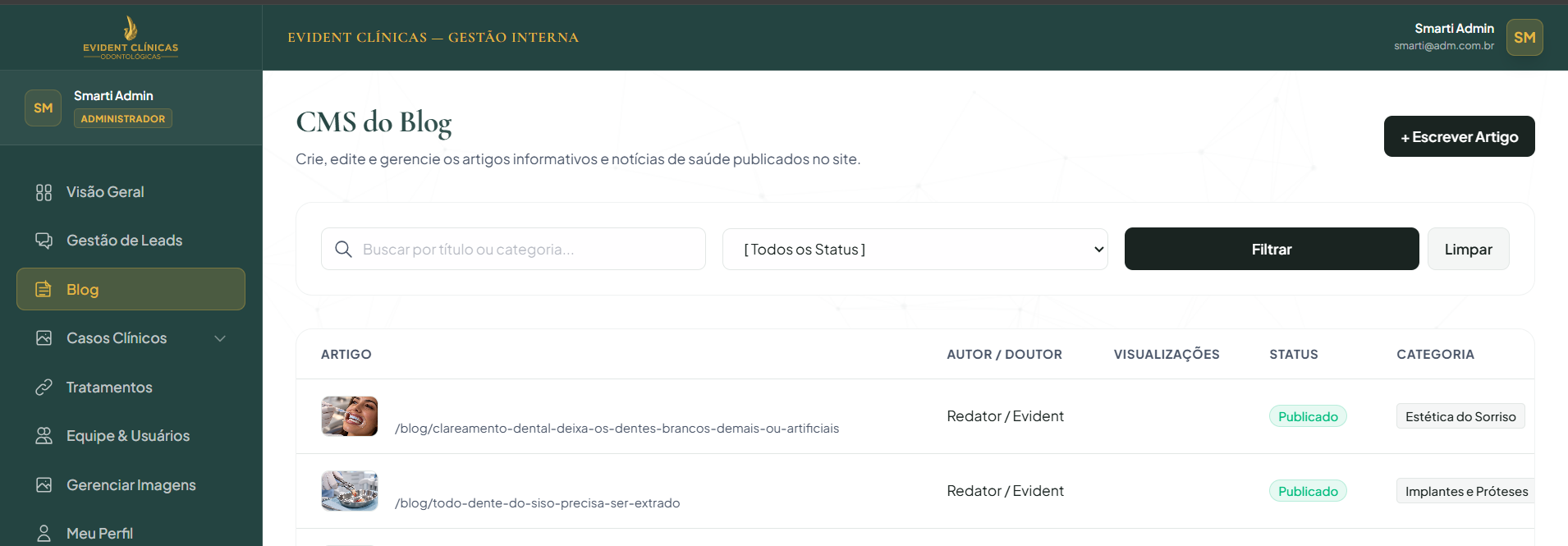Click Redator / Evident in clareamento row
Screen dimensions: 1568x546
pyautogui.click(x=1005, y=416)
